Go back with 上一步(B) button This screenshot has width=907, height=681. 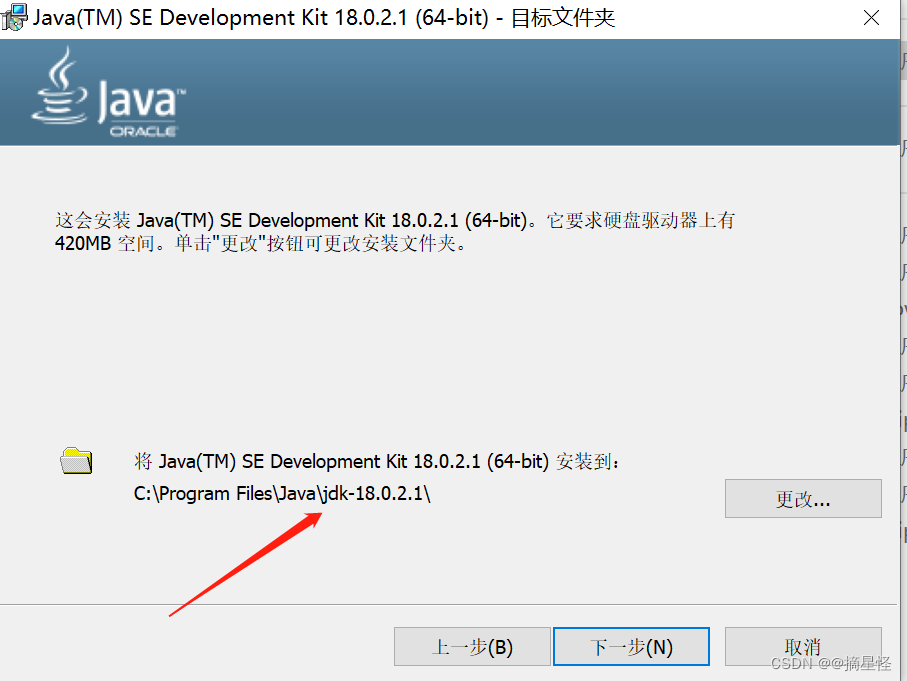pyautogui.click(x=472, y=646)
